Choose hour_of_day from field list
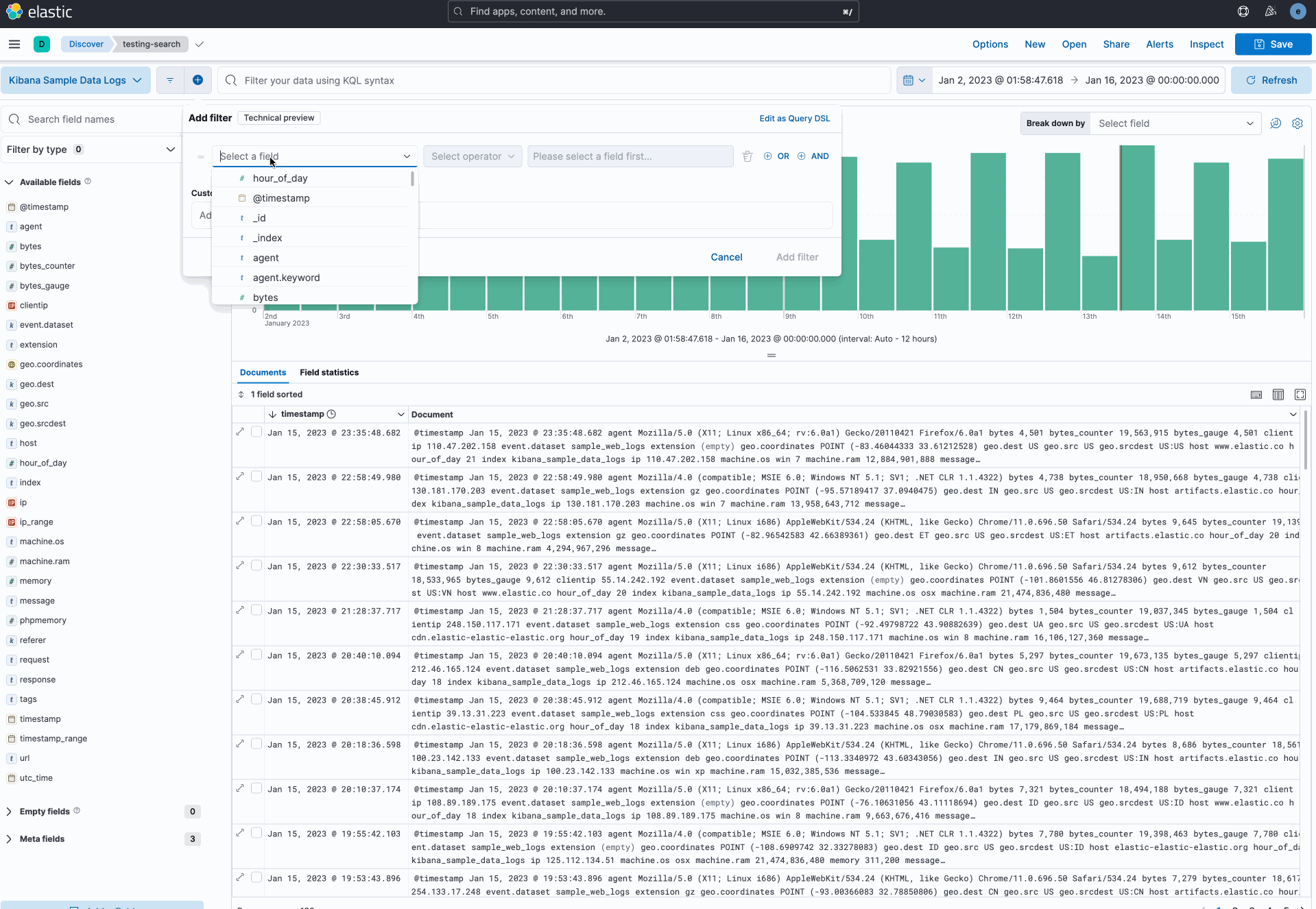This screenshot has width=1316, height=909. point(311,178)
